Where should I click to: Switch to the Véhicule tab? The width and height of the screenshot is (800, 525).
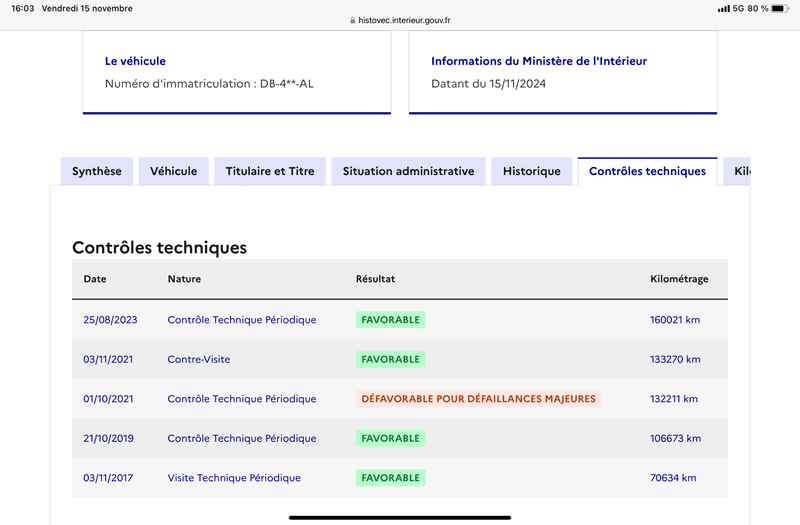click(173, 171)
